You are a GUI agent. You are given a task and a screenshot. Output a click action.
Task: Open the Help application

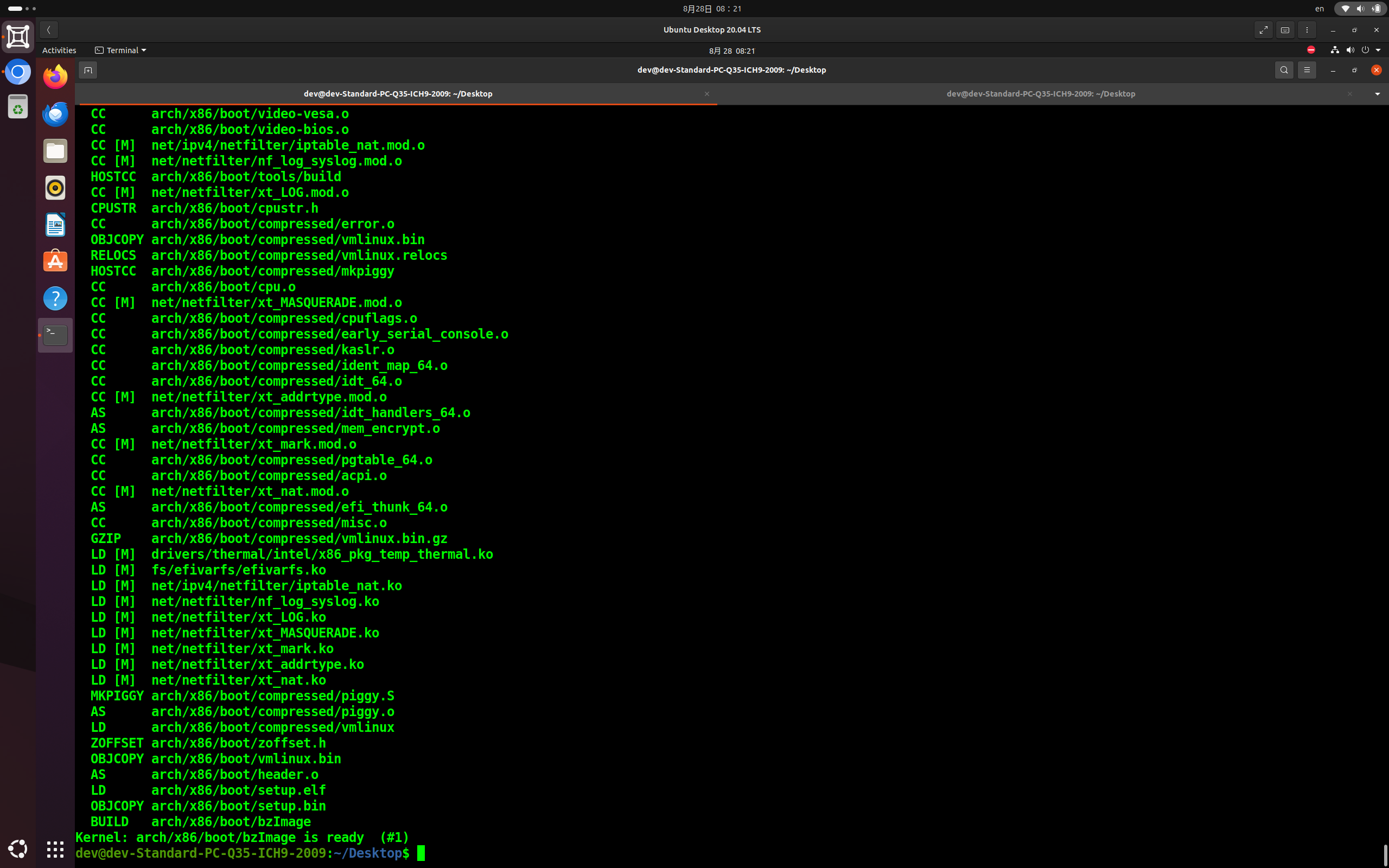coord(56,298)
